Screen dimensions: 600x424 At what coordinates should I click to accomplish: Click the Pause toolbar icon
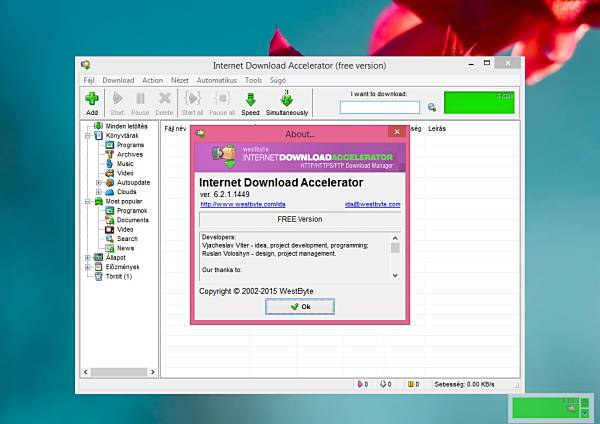point(140,98)
